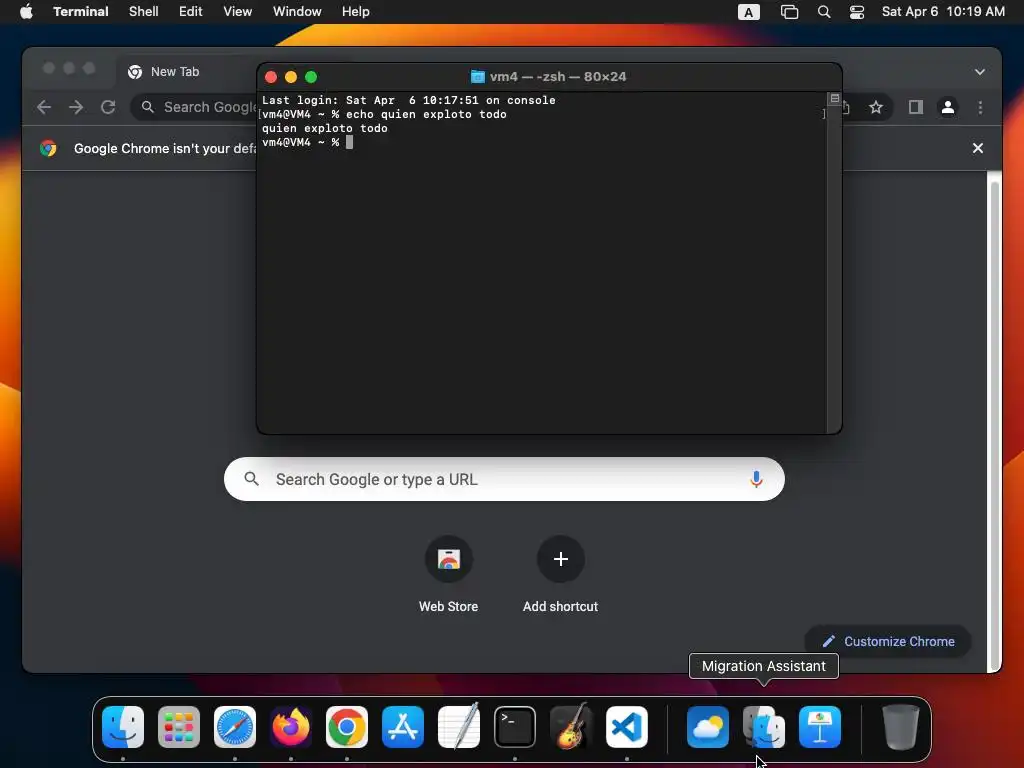The image size is (1024, 768).
Task: Open the Weather app in the Dock
Action: pyautogui.click(x=708, y=727)
